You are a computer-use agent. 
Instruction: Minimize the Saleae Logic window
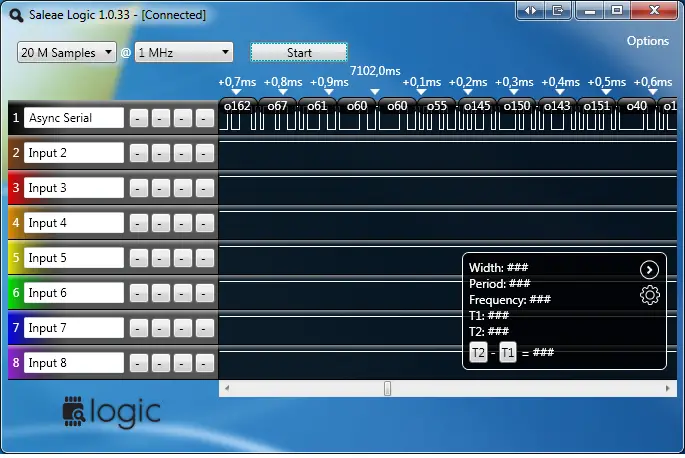coord(590,10)
